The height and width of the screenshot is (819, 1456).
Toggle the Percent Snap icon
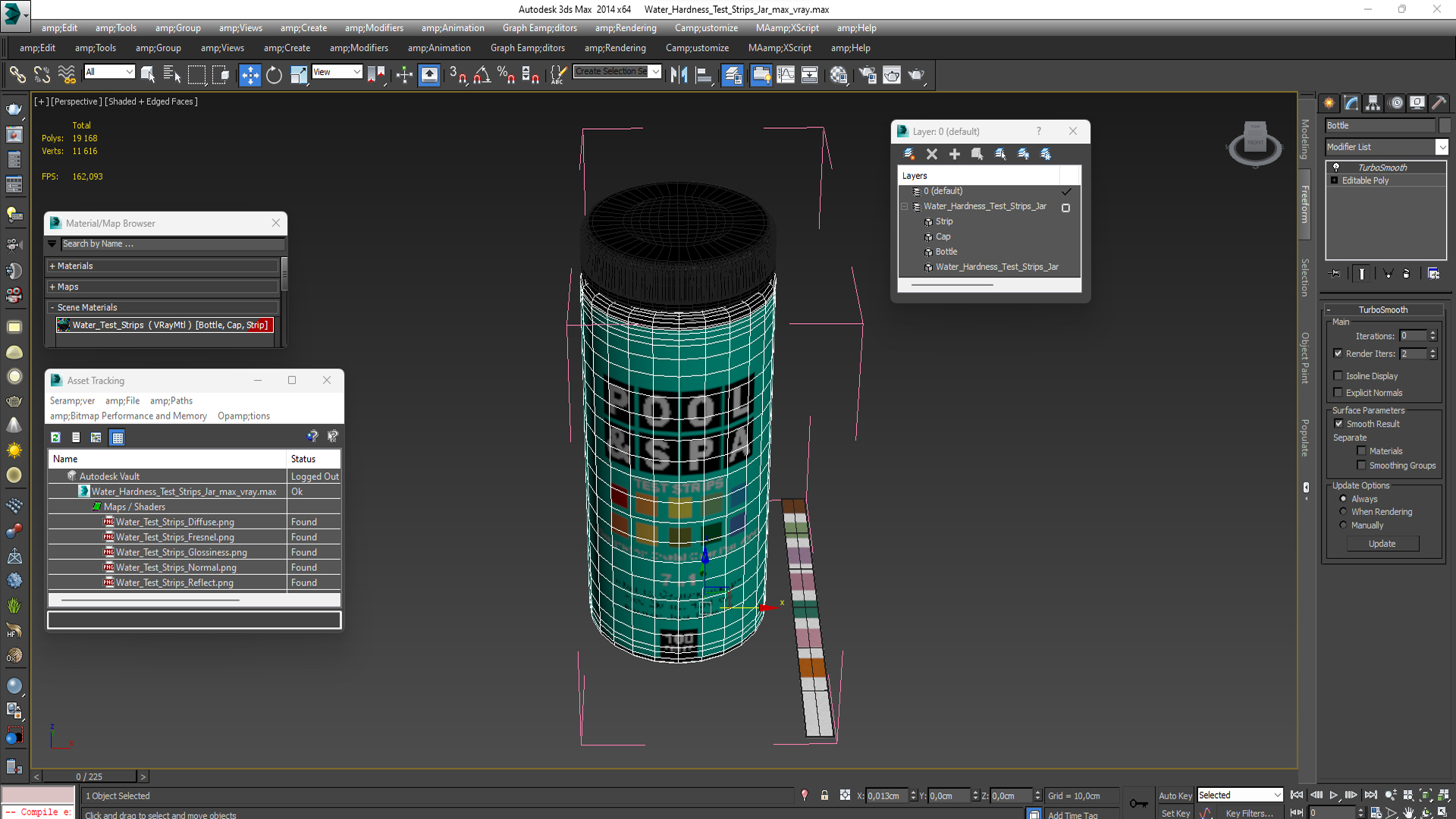(506, 75)
